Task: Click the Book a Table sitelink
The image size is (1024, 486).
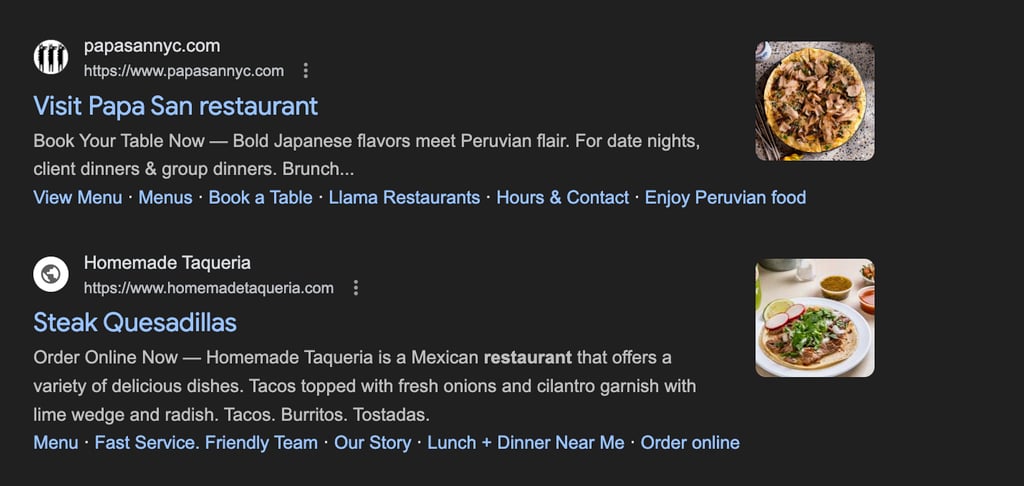Action: click(260, 197)
